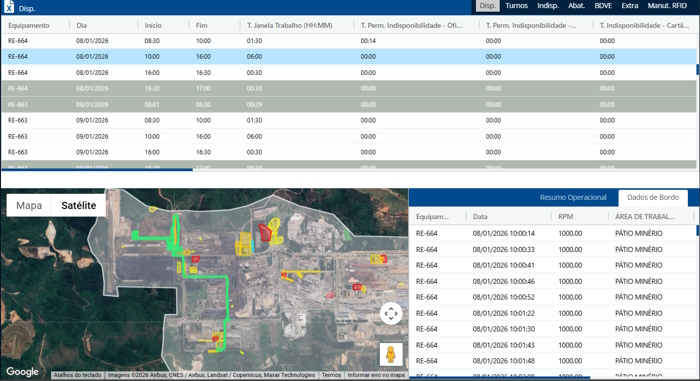
Task: Sort by Fim column header
Action: coord(201,25)
